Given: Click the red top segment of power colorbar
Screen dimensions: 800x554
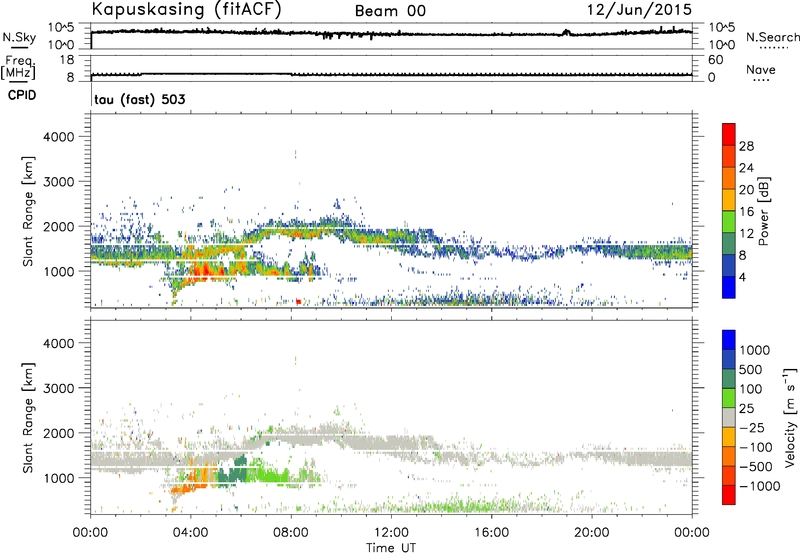Looking at the screenshot, I should click(x=729, y=134).
